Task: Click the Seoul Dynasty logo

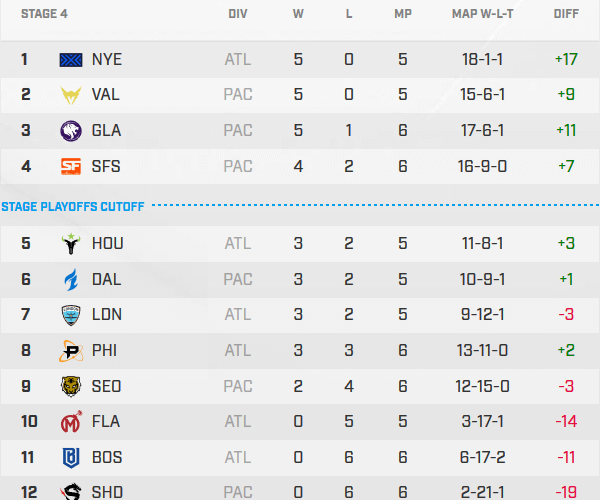Action: (x=72, y=387)
